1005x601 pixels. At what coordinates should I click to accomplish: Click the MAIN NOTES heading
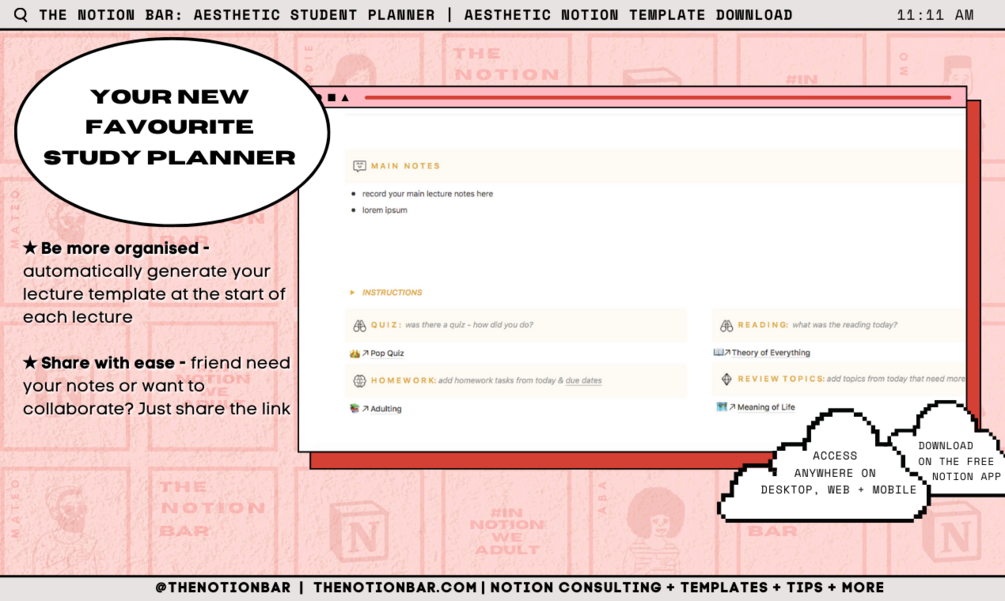pyautogui.click(x=406, y=166)
